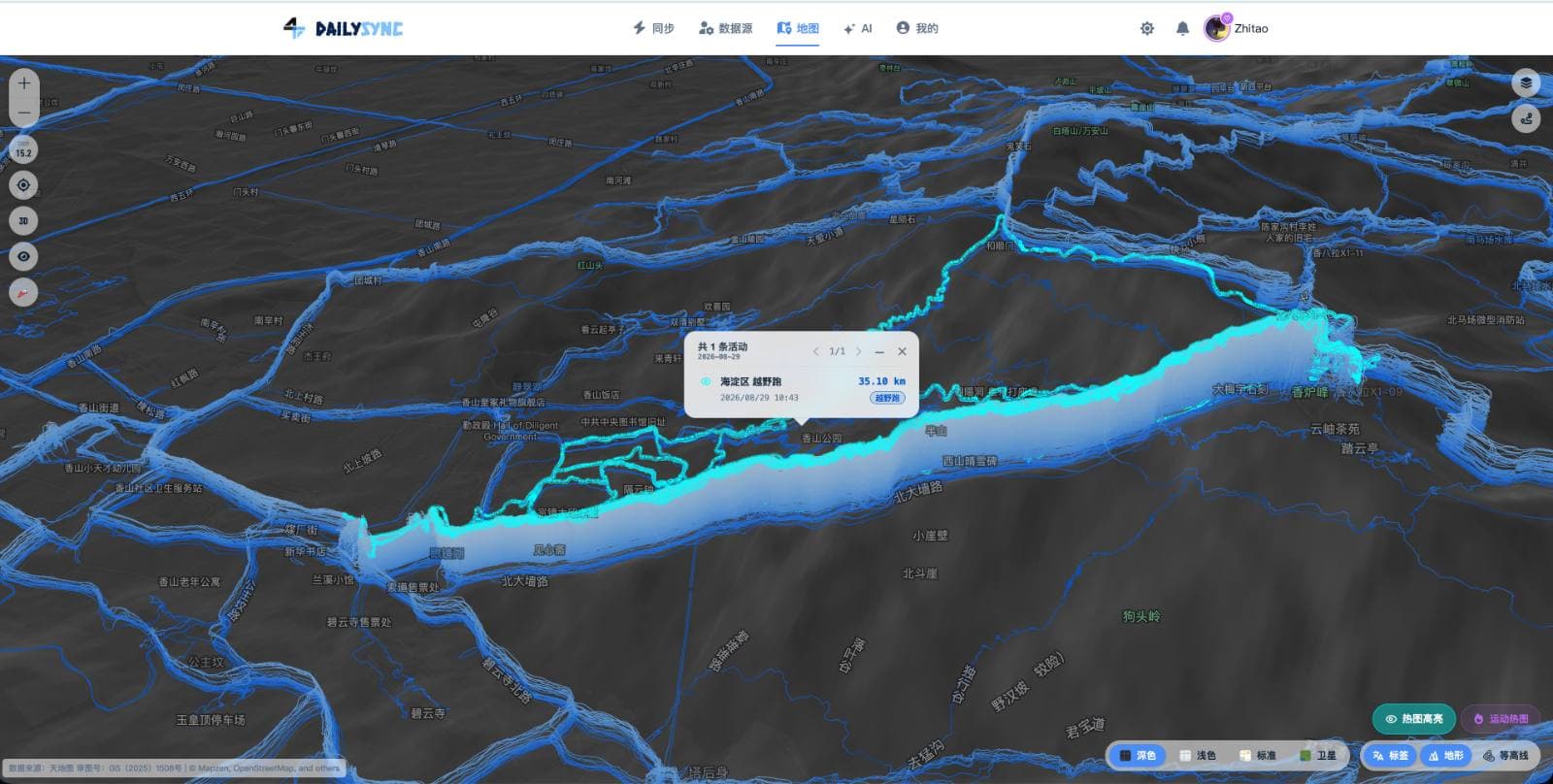Click the Zhitao username

point(1251,28)
